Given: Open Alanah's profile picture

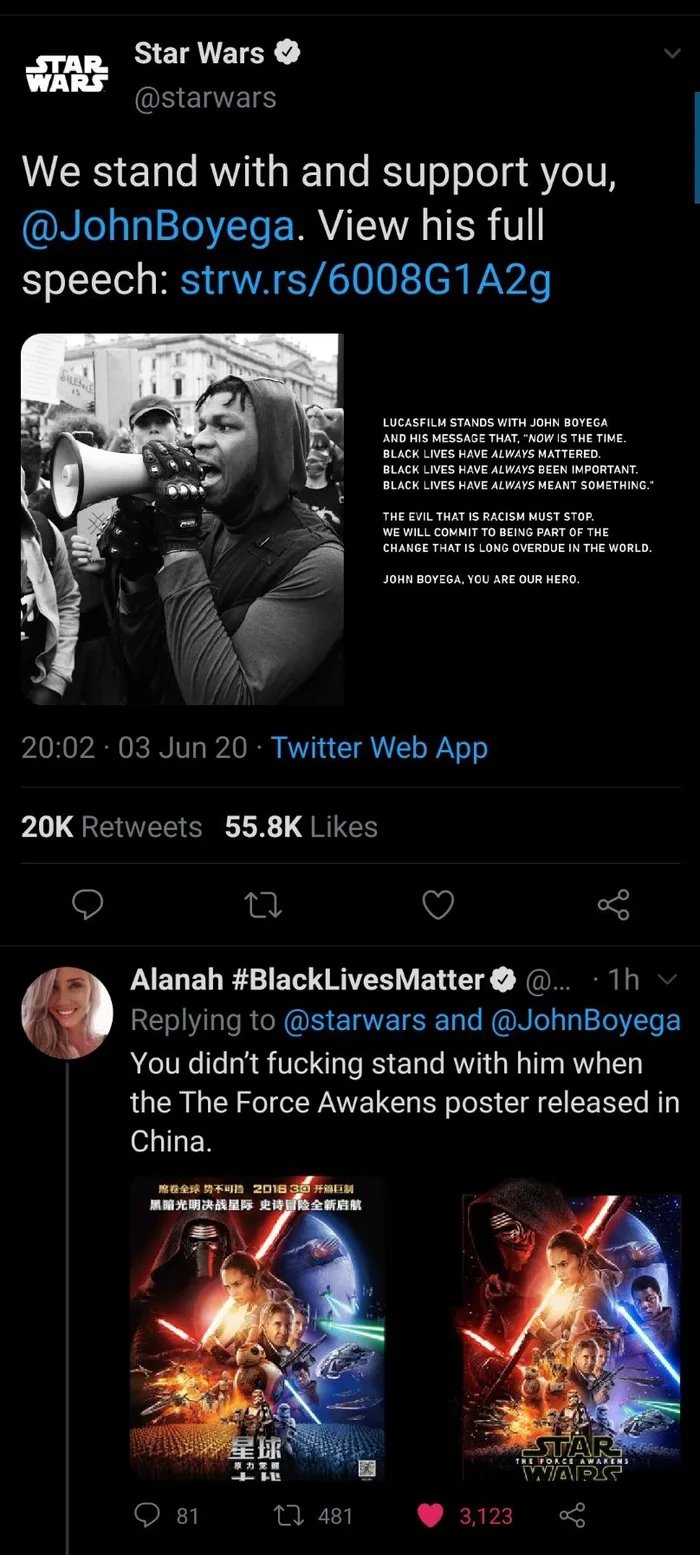Looking at the screenshot, I should coord(67,1012).
